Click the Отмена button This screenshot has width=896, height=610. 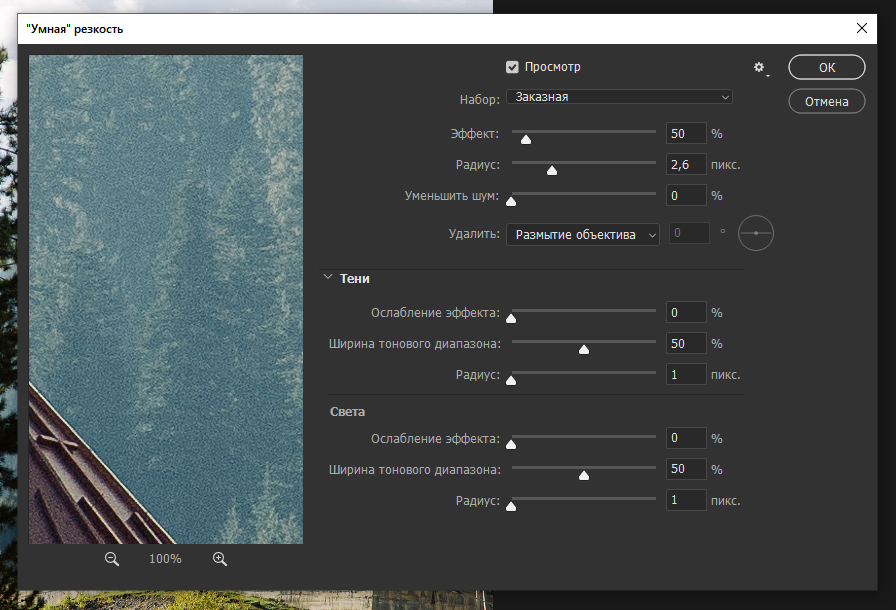(827, 102)
